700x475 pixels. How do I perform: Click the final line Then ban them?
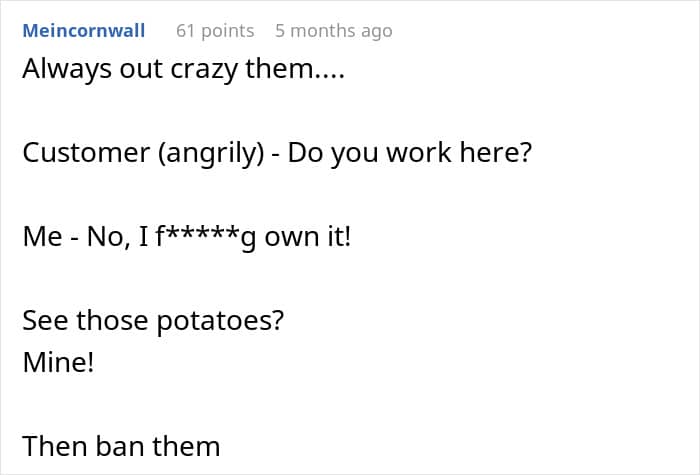(x=121, y=446)
